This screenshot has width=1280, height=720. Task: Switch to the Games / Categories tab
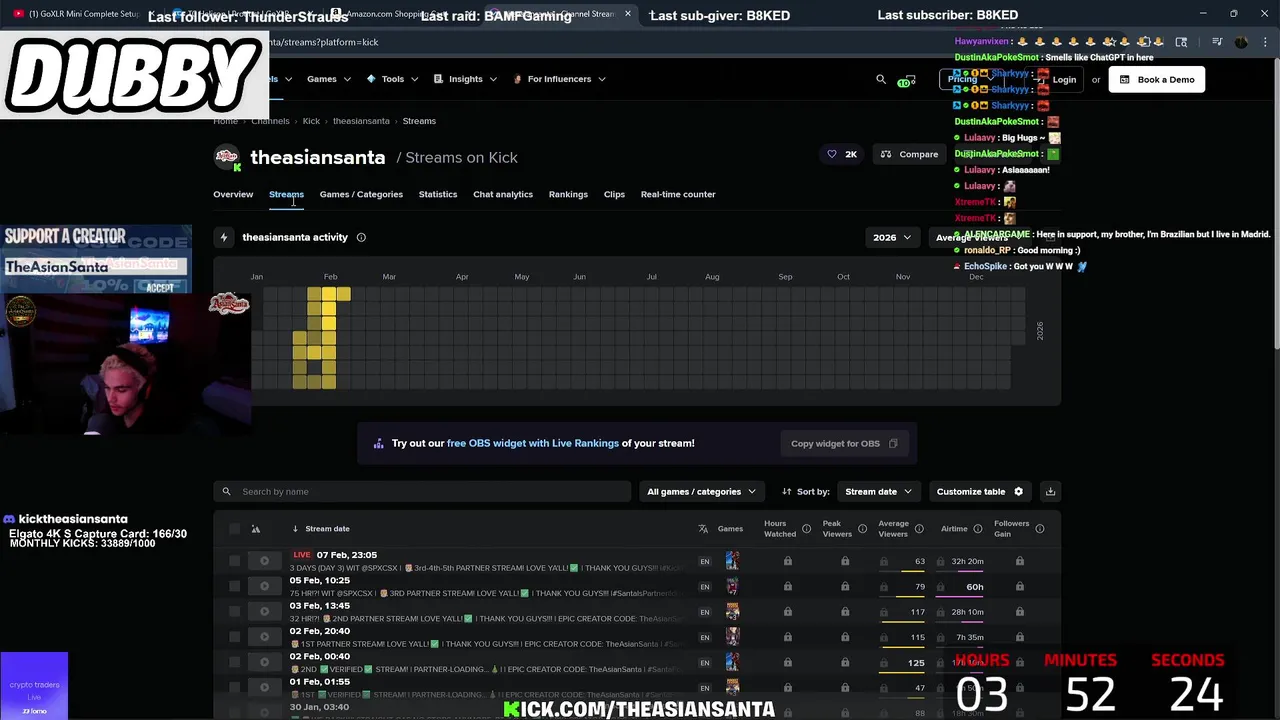point(361,194)
